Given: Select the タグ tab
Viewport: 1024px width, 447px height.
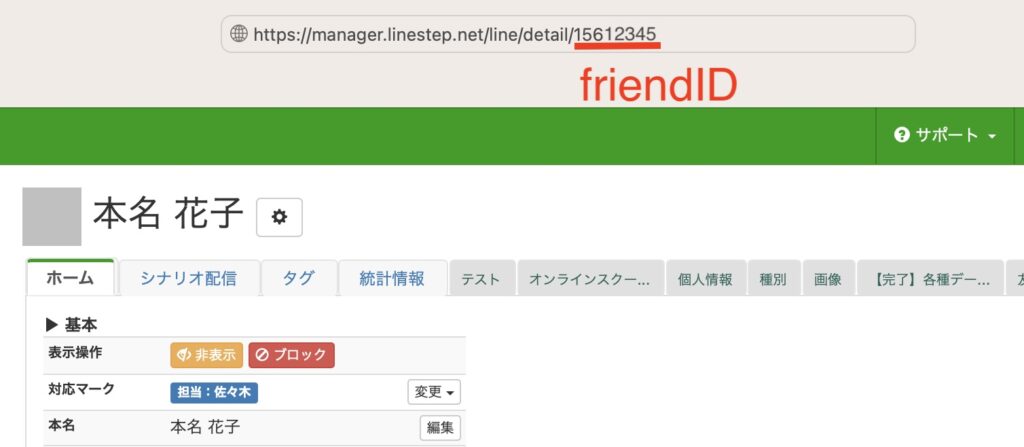Looking at the screenshot, I should point(298,279).
